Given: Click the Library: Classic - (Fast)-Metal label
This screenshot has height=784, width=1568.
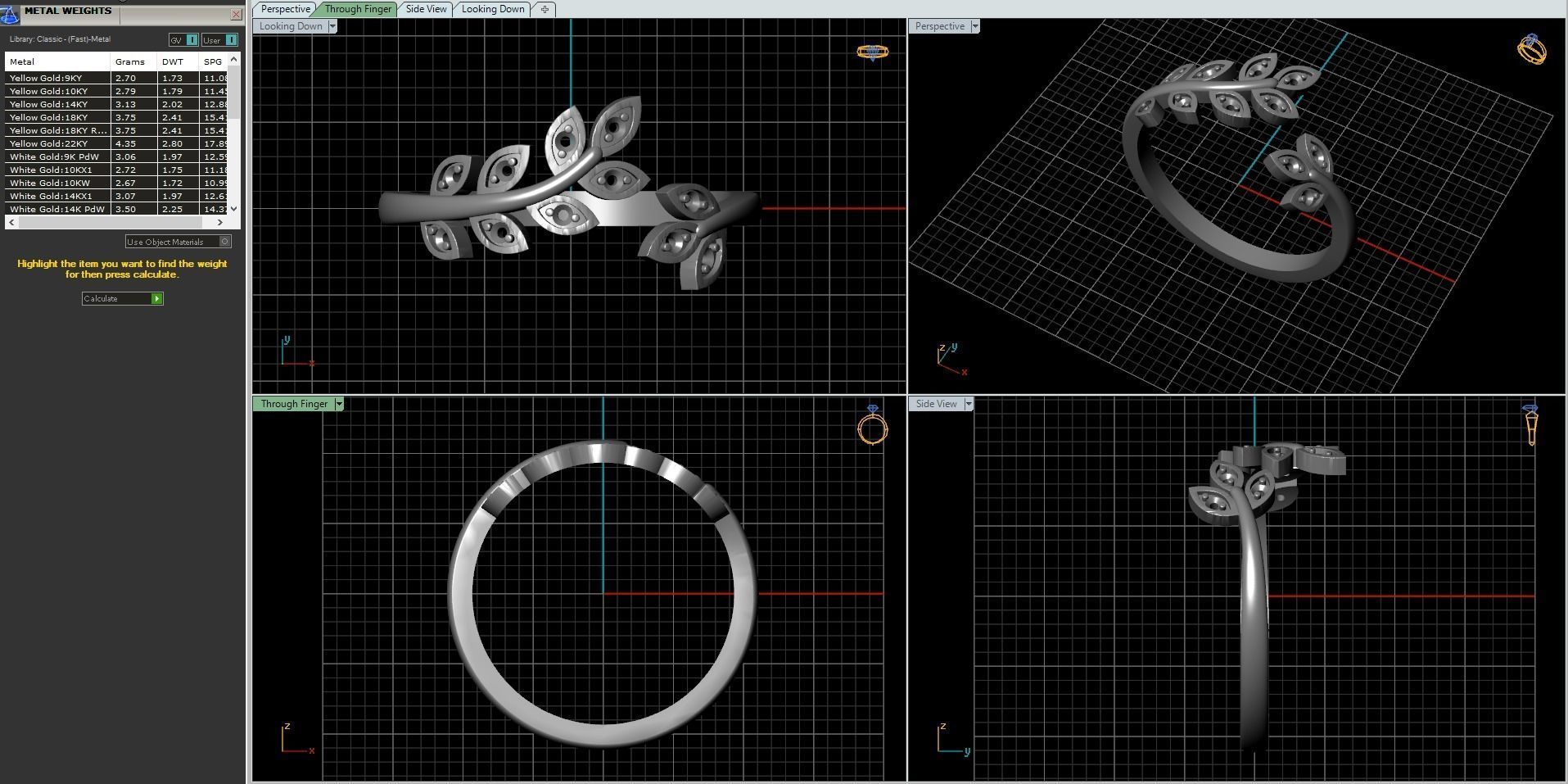Looking at the screenshot, I should point(60,39).
